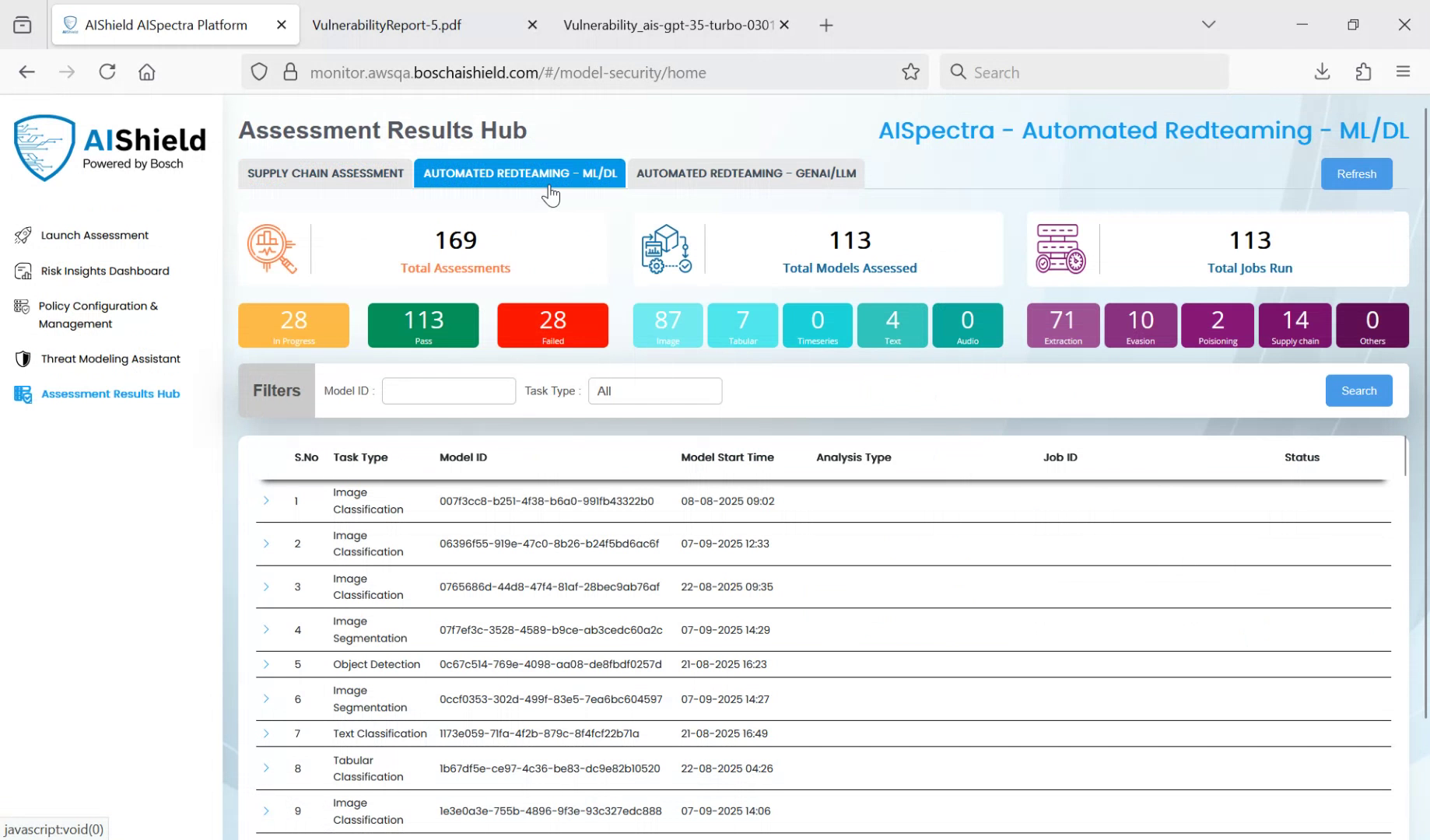1430x840 pixels.
Task: Switch to Supply Chain Assessment tab
Action: point(324,173)
